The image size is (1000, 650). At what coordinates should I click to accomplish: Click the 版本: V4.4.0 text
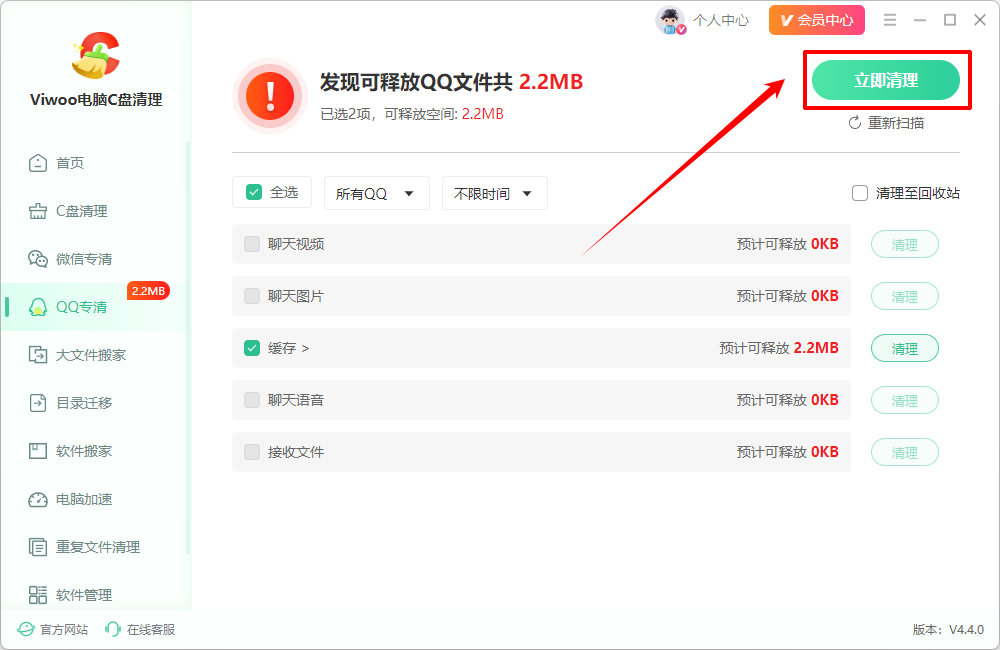tap(948, 630)
